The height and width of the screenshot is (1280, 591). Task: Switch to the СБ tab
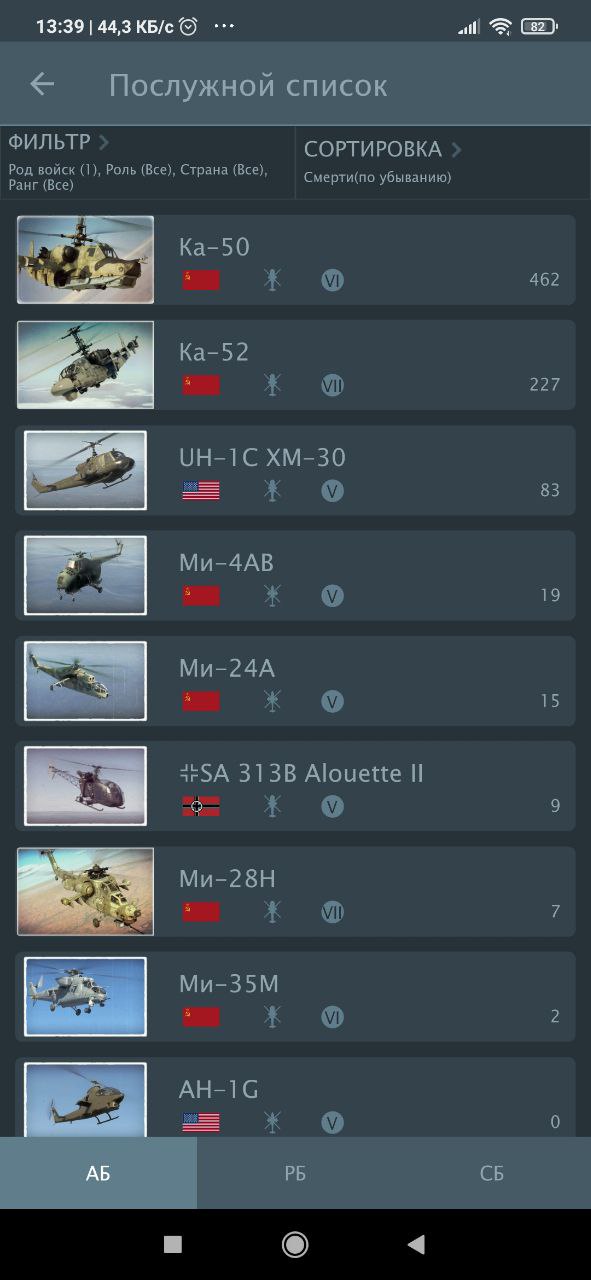pos(492,1173)
